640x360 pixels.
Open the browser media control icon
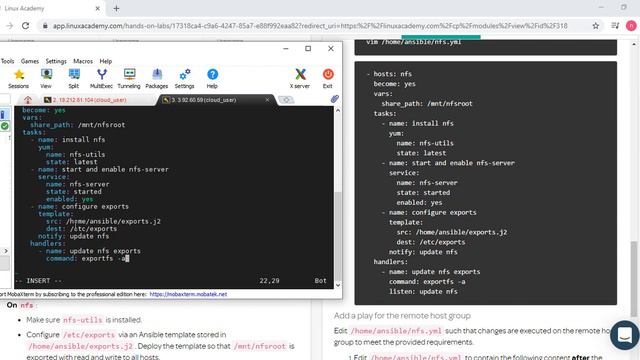point(615,26)
